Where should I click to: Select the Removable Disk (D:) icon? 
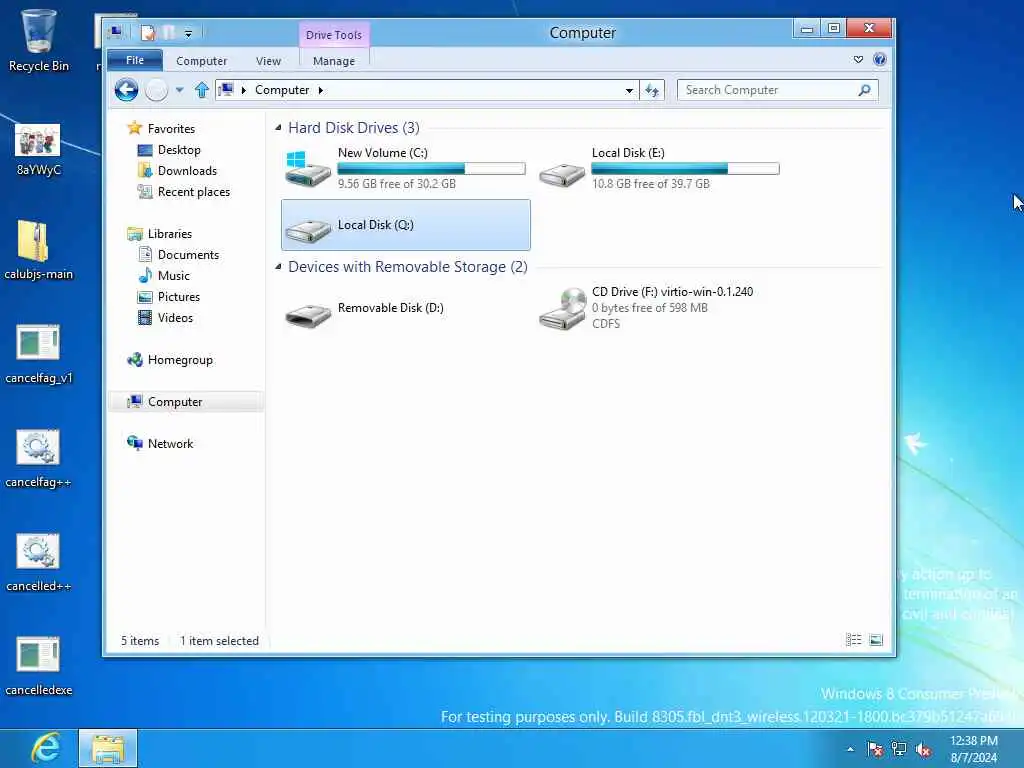(308, 315)
